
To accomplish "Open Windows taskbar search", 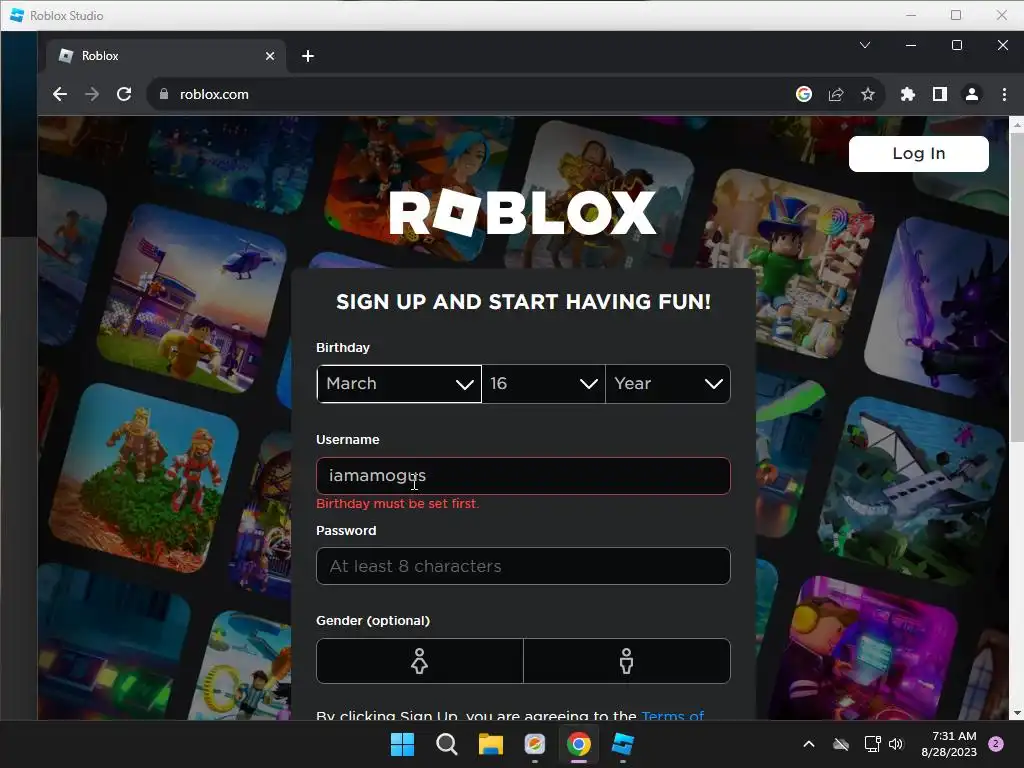I will pyautogui.click(x=447, y=744).
